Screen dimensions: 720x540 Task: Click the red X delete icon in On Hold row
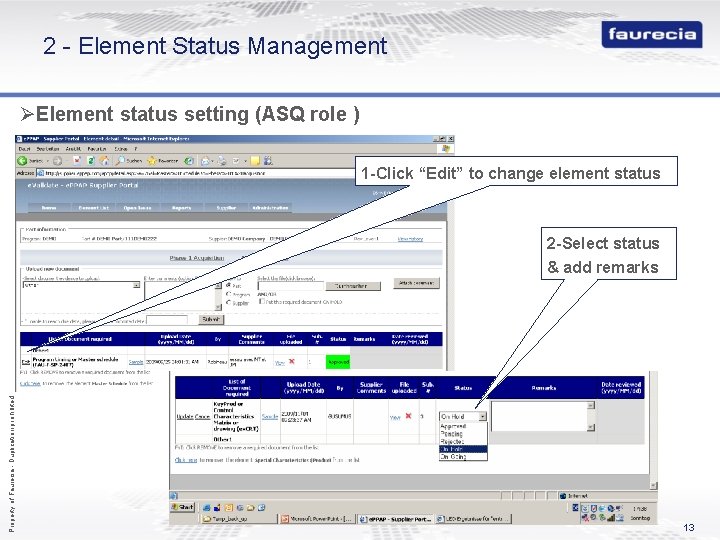[408, 416]
